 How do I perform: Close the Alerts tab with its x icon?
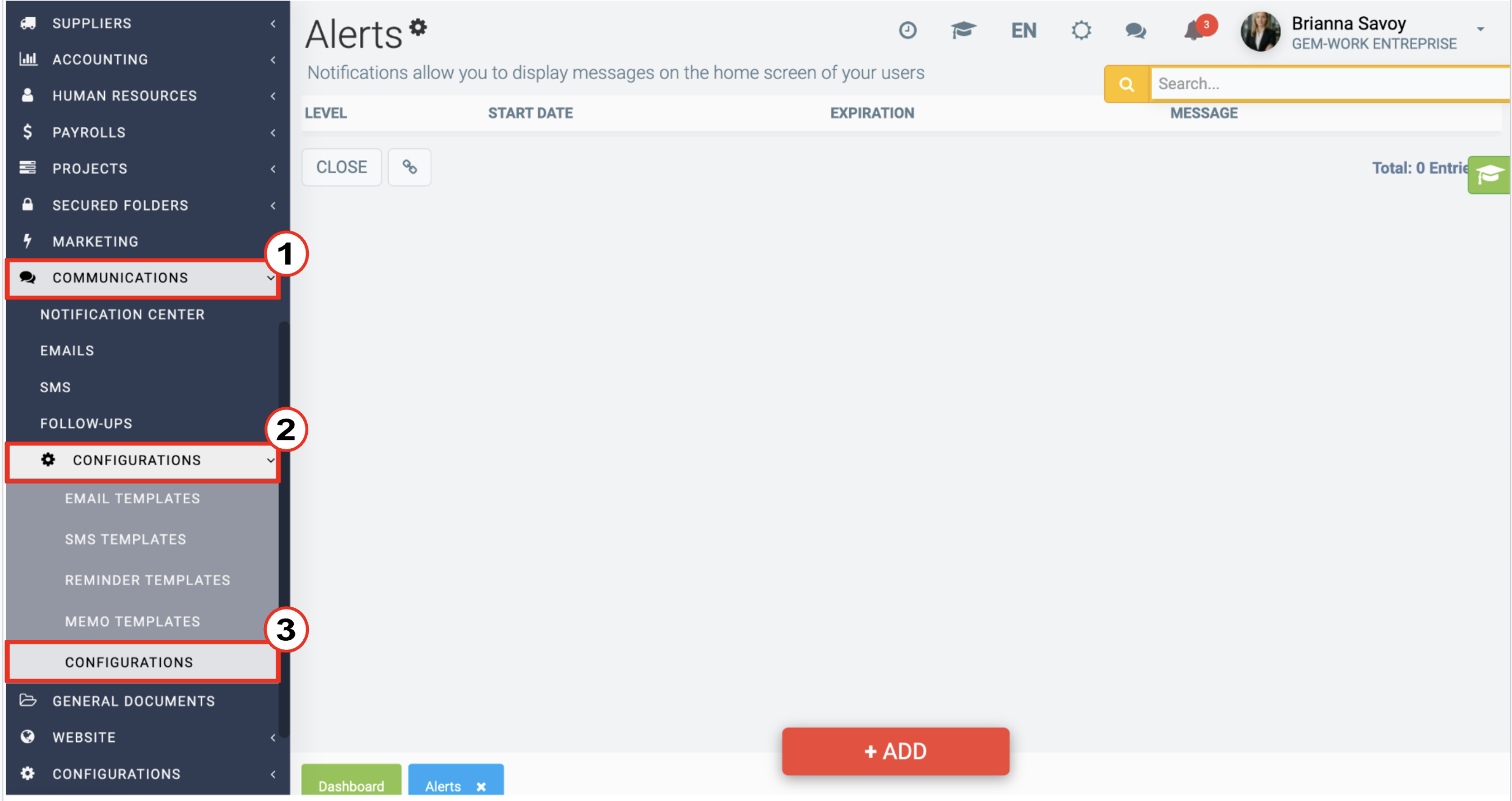[481, 786]
